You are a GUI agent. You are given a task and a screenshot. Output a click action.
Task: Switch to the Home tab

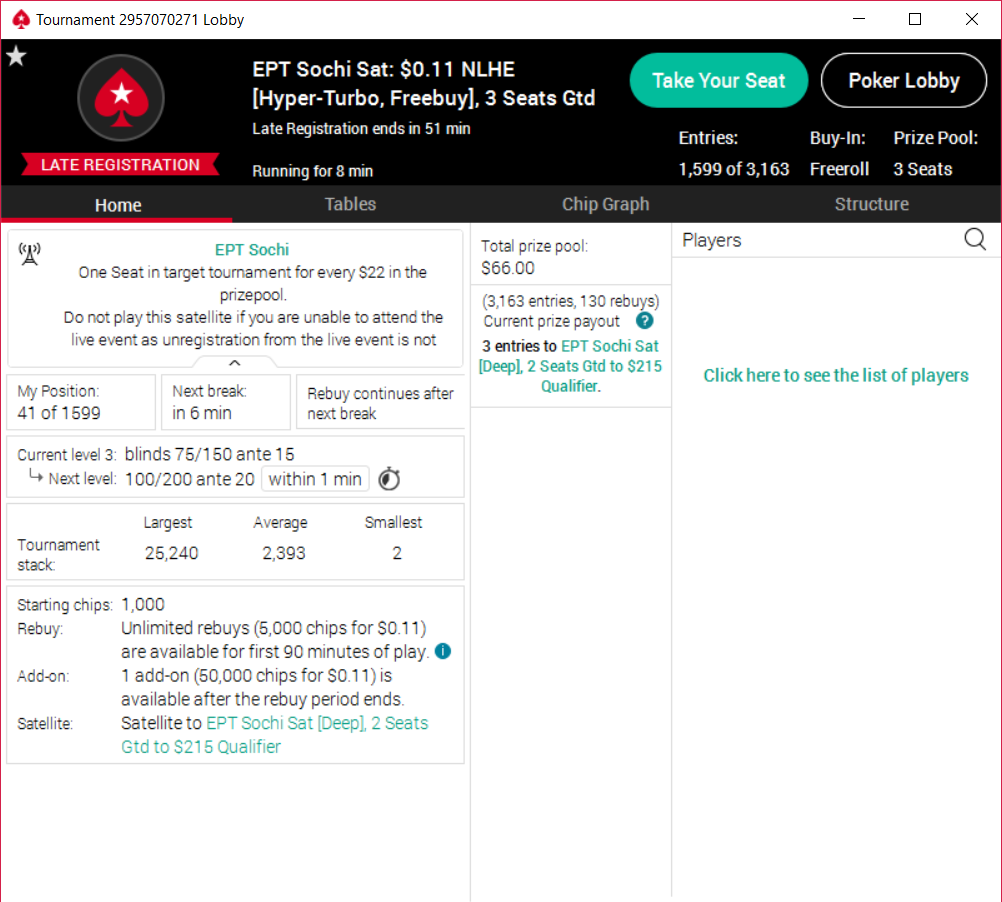coord(118,205)
